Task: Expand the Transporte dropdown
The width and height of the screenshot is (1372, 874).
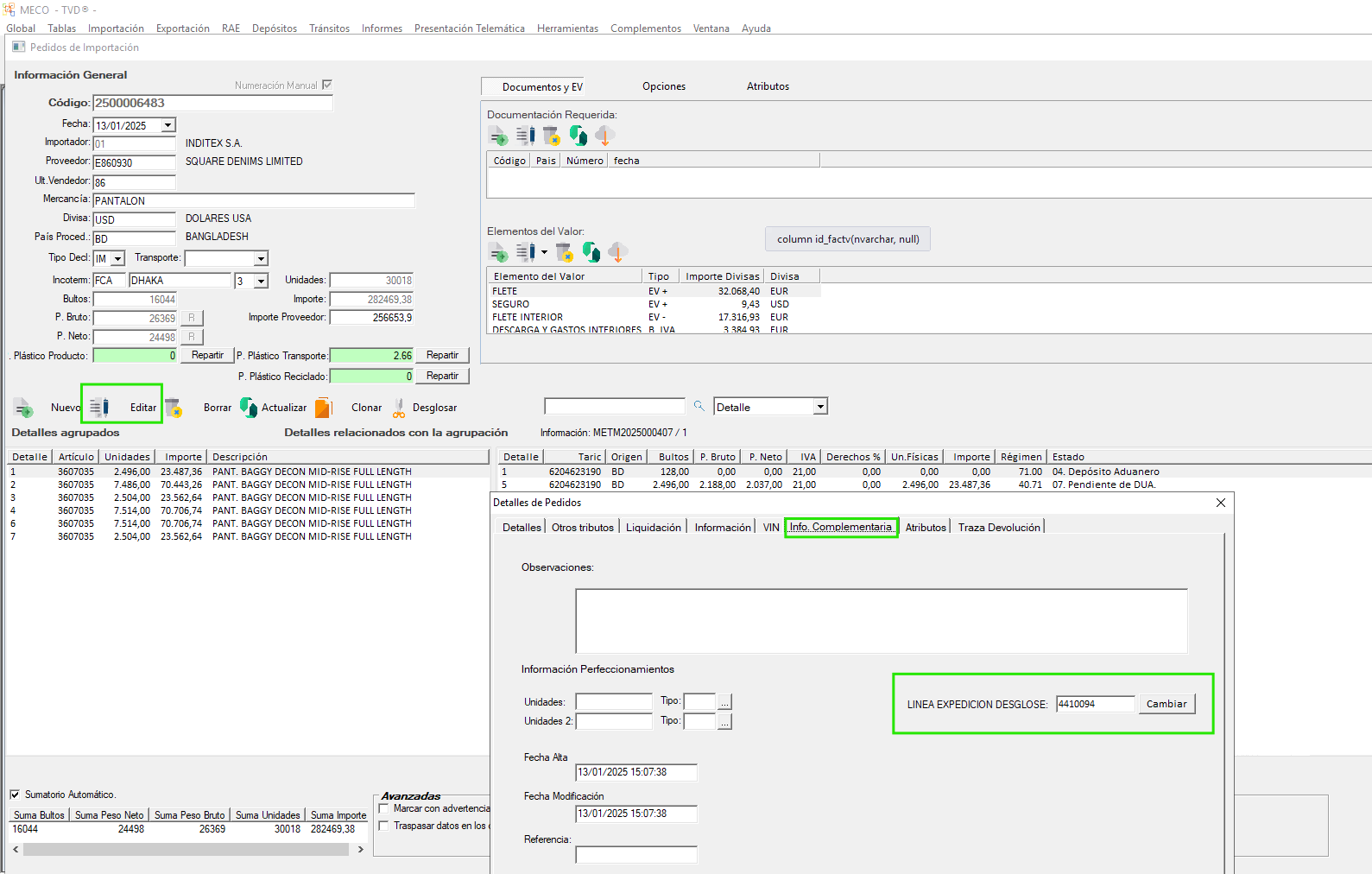Action: [x=261, y=258]
